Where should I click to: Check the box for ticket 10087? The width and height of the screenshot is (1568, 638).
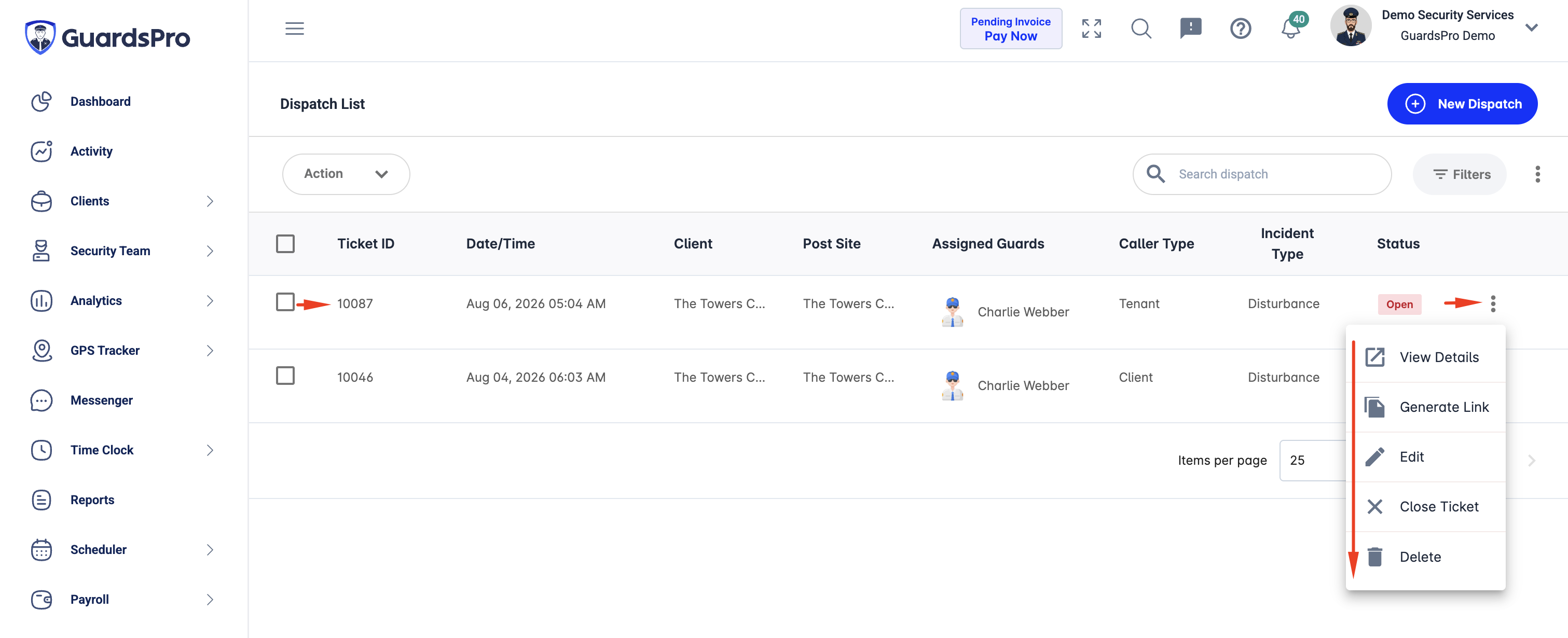tap(285, 302)
